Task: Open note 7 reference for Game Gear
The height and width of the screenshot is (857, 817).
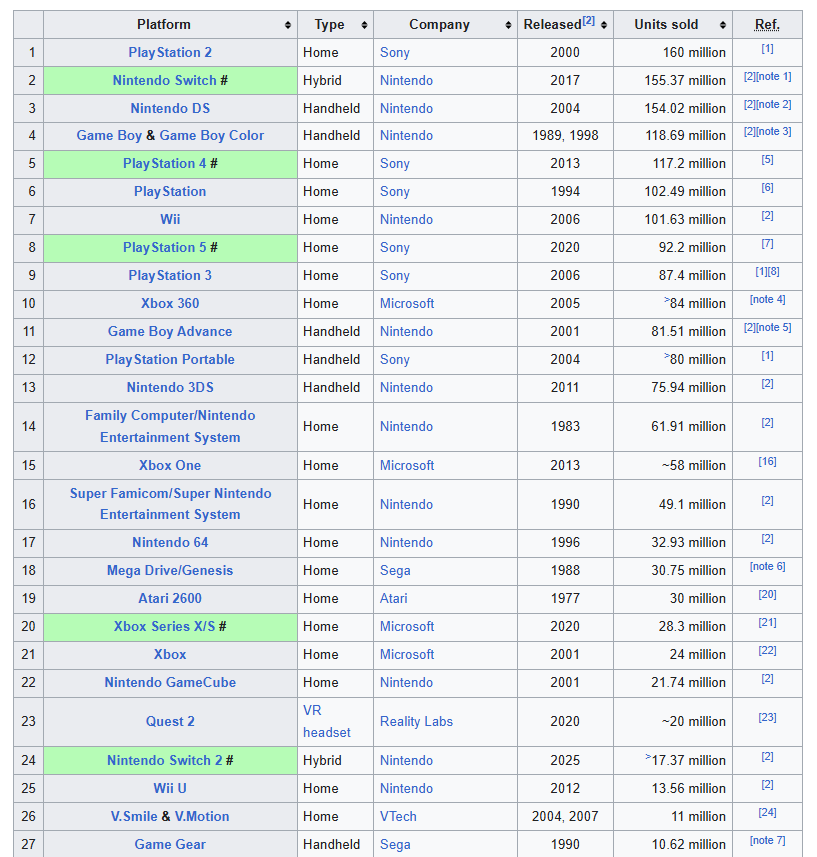Action: tap(767, 840)
